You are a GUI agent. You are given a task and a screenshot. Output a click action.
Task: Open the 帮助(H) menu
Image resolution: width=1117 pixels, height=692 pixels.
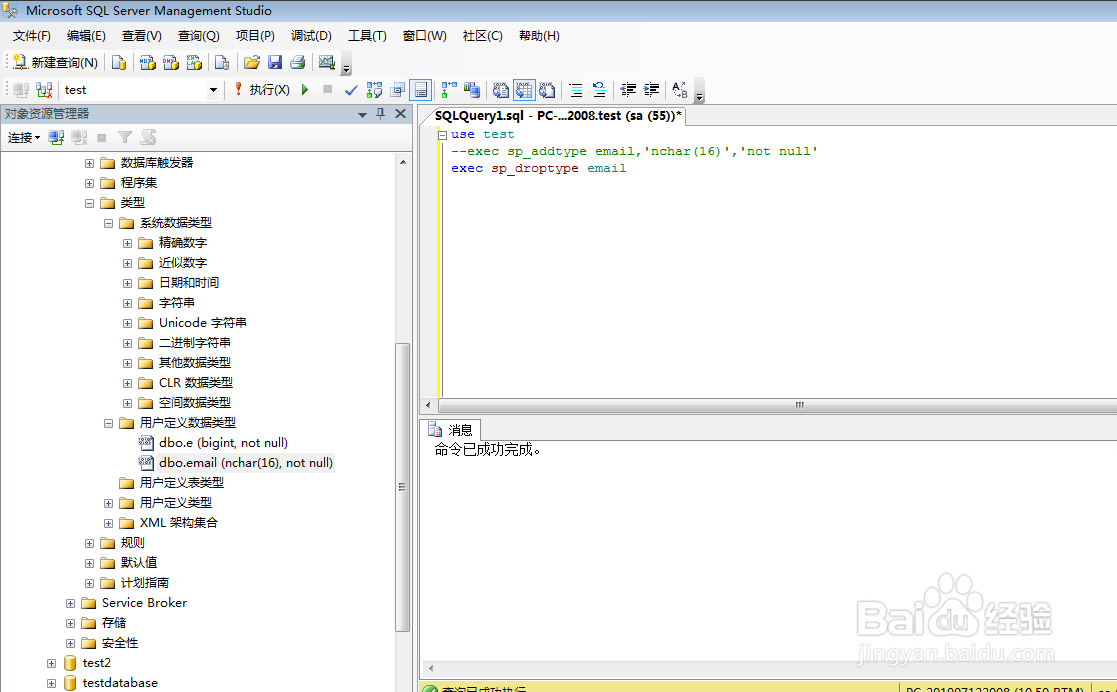click(x=539, y=36)
